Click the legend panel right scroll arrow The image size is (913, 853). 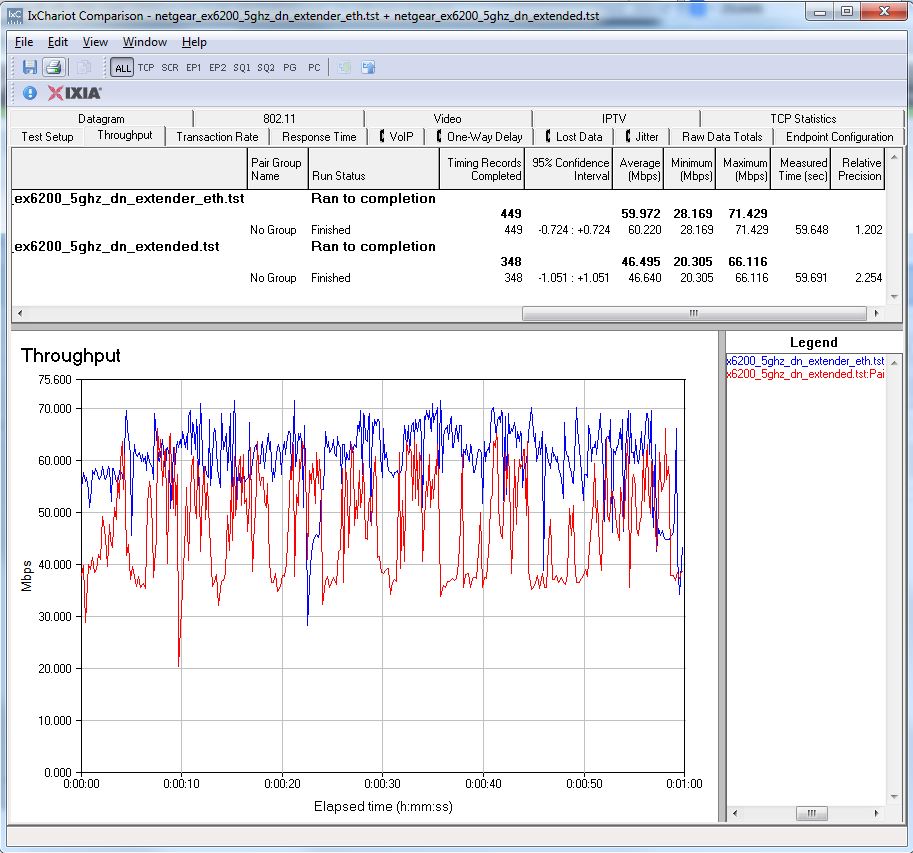click(x=876, y=813)
